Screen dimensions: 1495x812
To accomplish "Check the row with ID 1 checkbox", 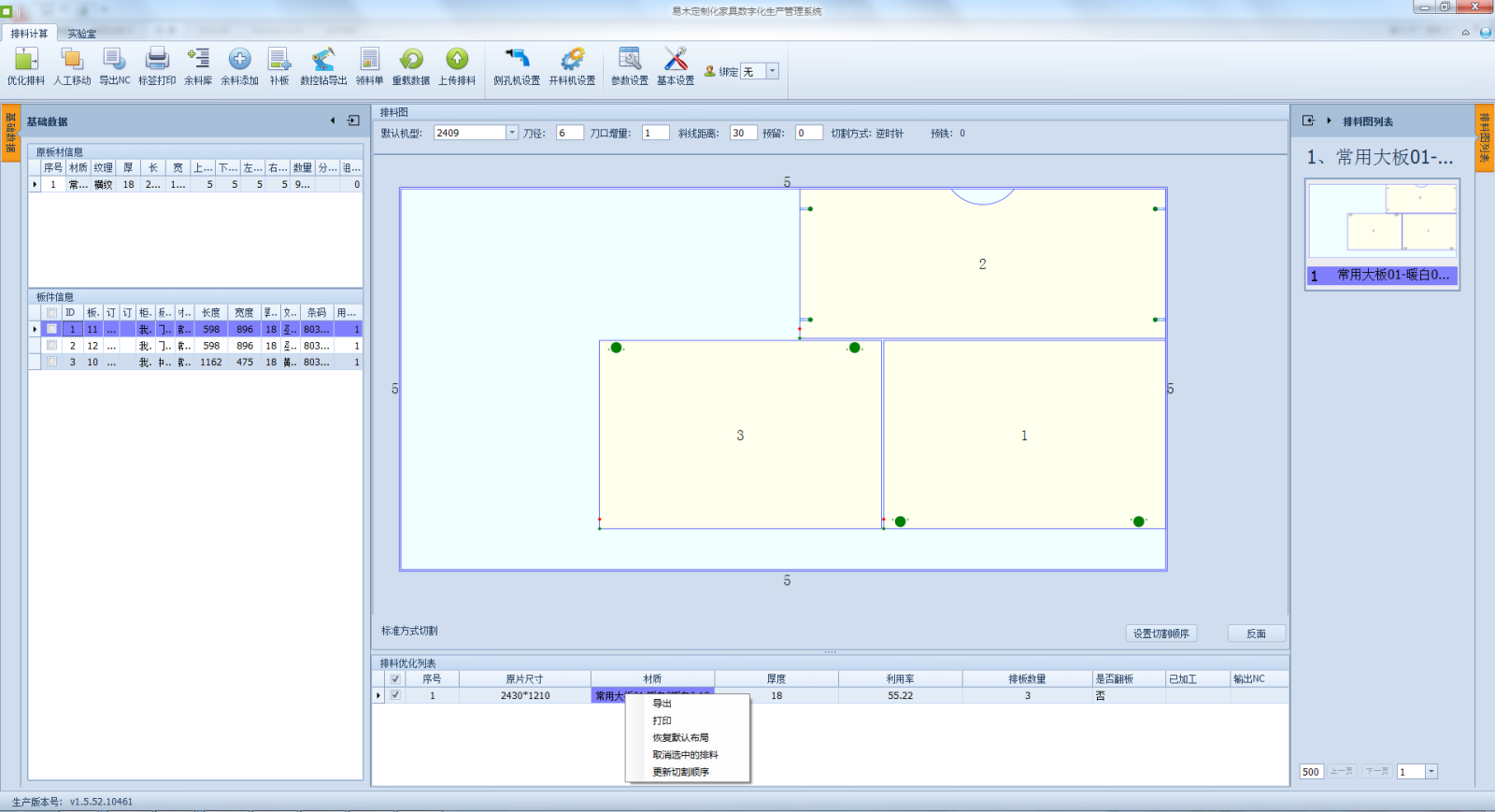I will tap(52, 329).
